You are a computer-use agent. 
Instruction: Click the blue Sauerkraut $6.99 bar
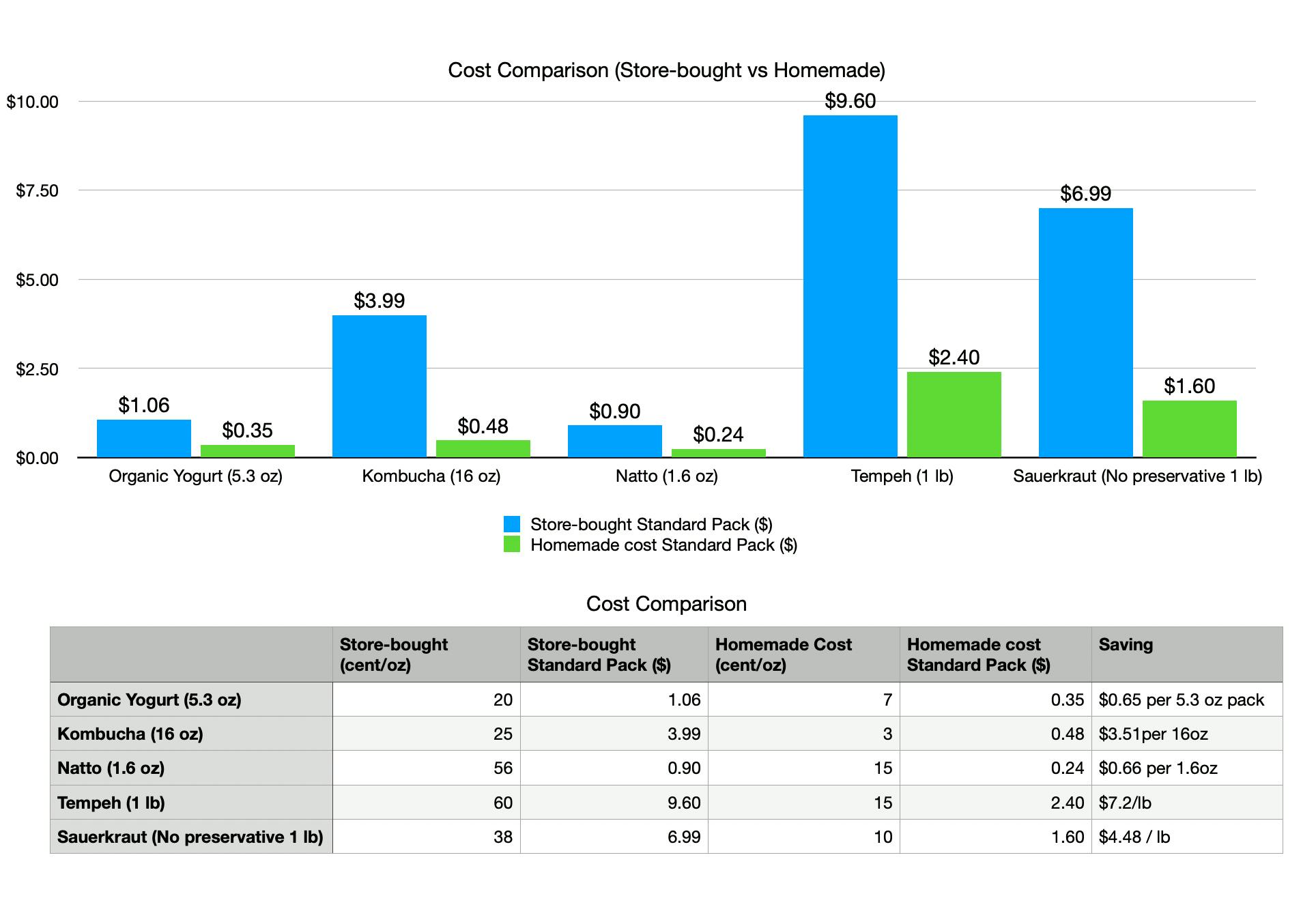click(1085, 332)
